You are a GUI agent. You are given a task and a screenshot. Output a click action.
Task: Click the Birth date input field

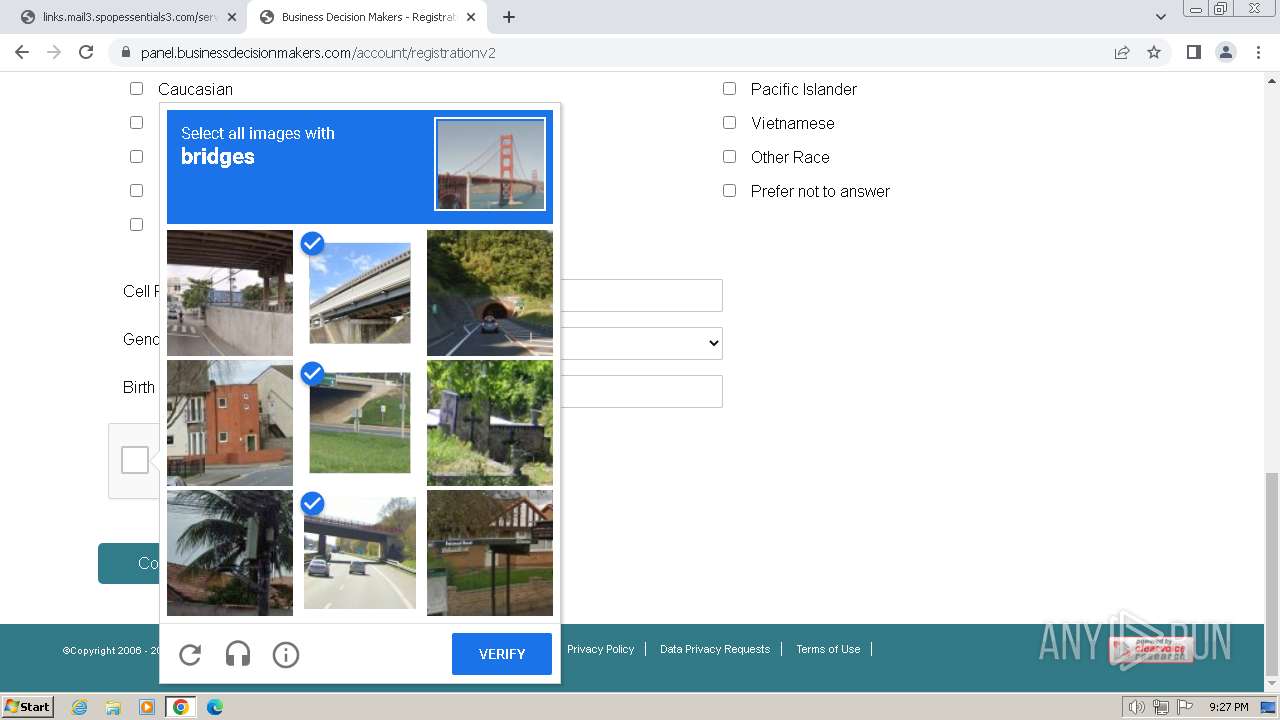coord(640,391)
